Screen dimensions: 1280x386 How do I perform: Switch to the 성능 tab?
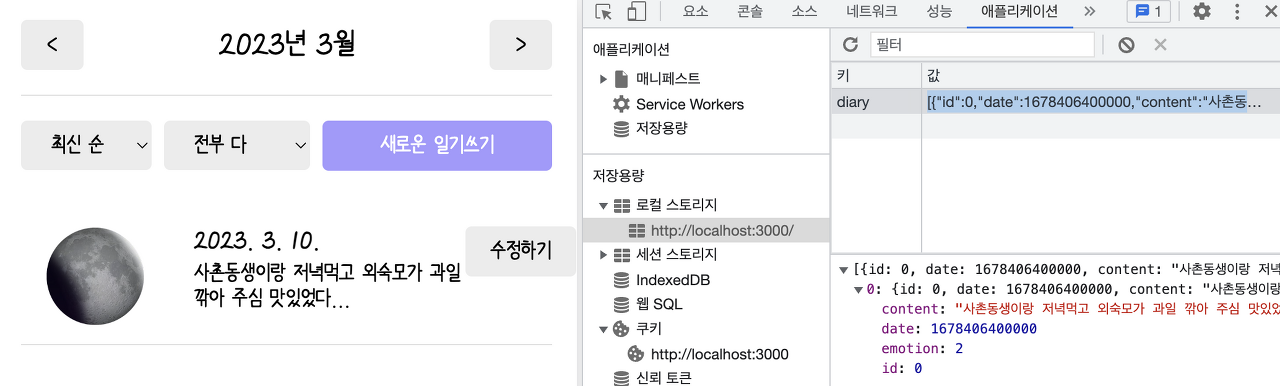coord(939,12)
